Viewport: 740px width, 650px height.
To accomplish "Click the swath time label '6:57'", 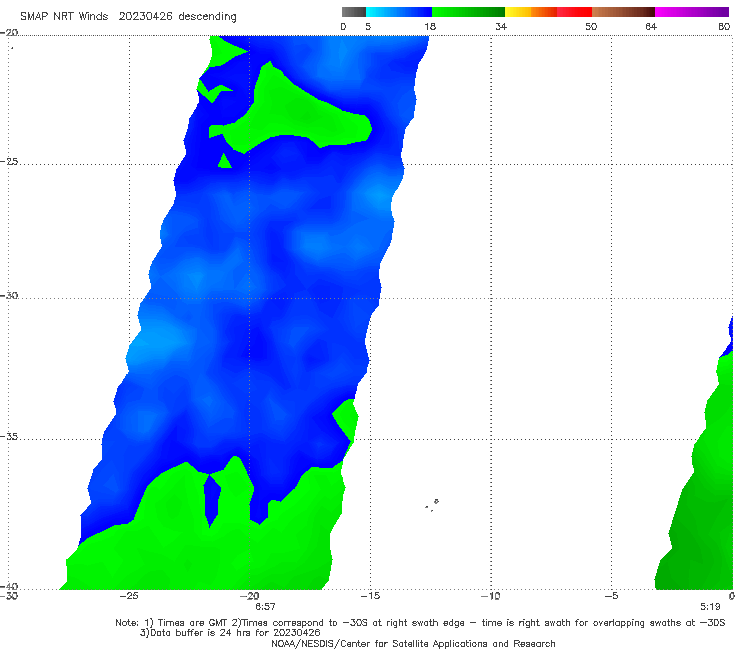I will [x=265, y=607].
